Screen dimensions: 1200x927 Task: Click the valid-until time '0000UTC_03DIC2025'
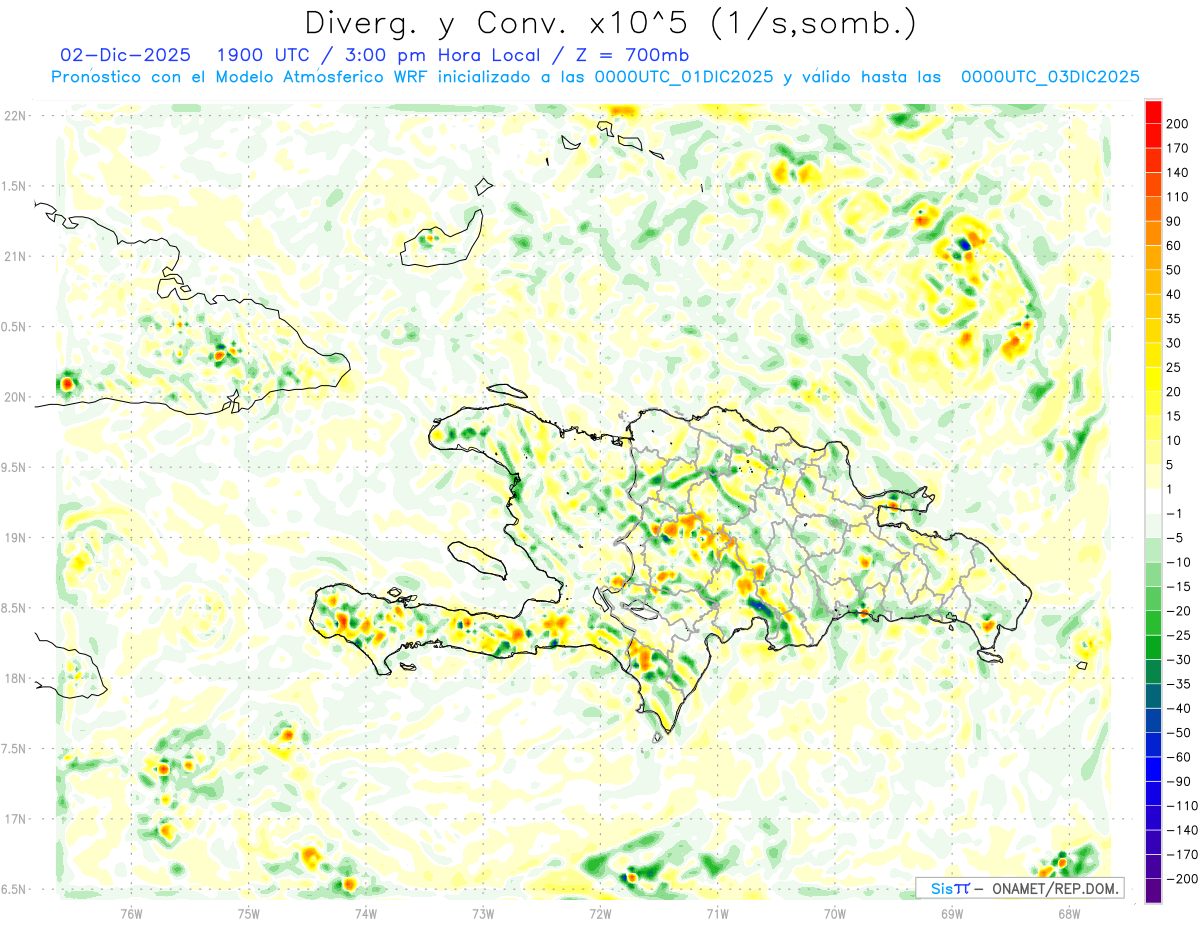pyautogui.click(x=1050, y=77)
